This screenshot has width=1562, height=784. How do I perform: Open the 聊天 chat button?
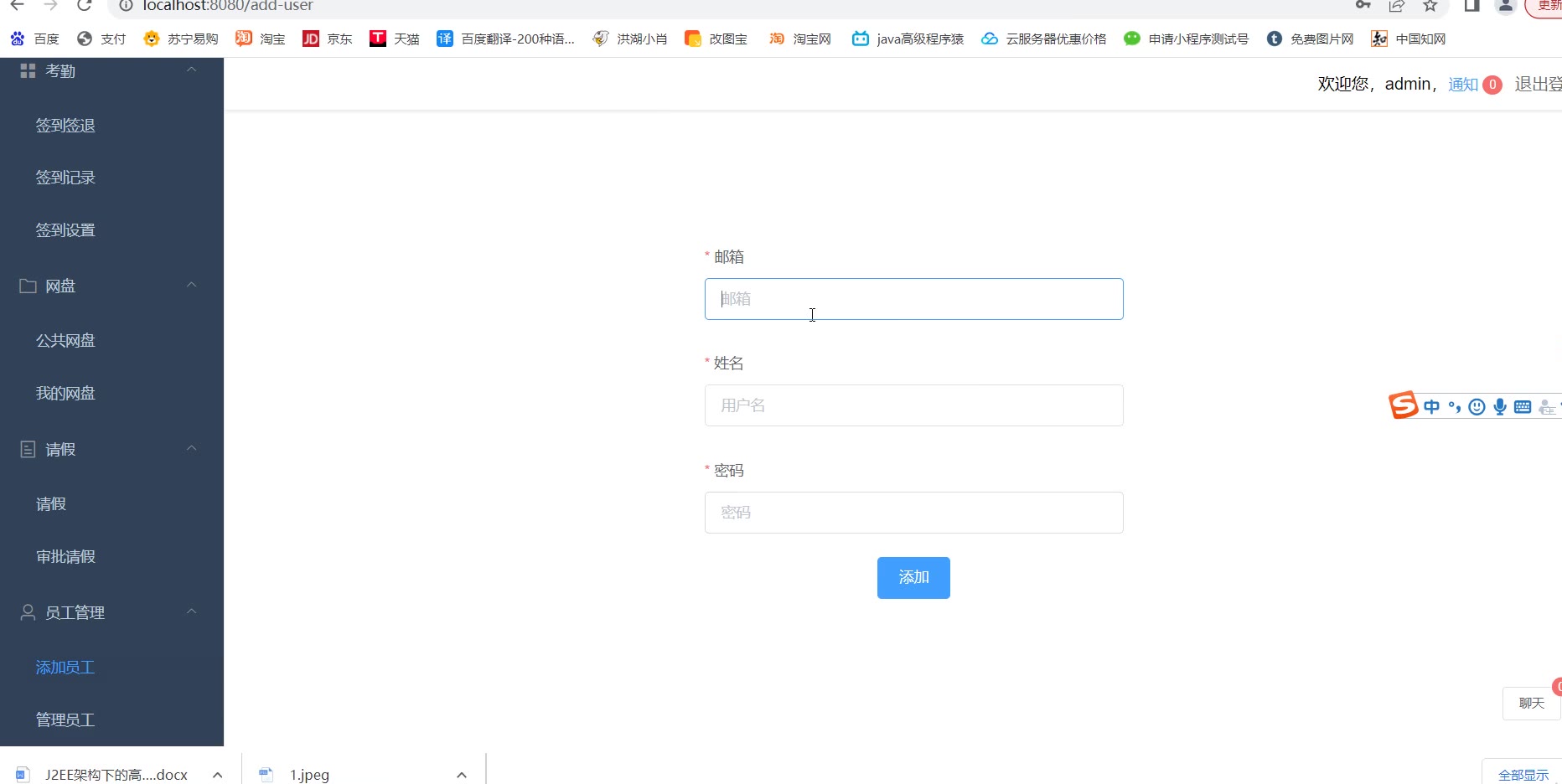point(1531,704)
